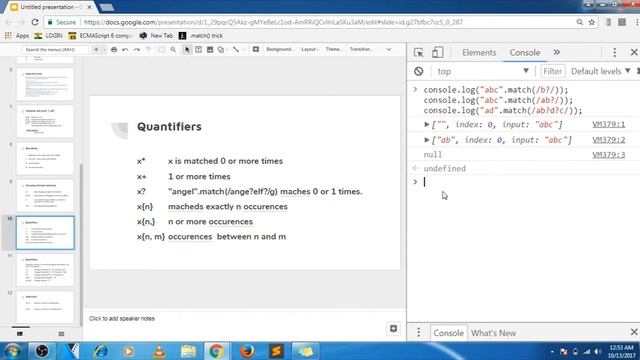The image size is (640, 360).
Task: Click the new slide plus button
Action: (x=96, y=49)
